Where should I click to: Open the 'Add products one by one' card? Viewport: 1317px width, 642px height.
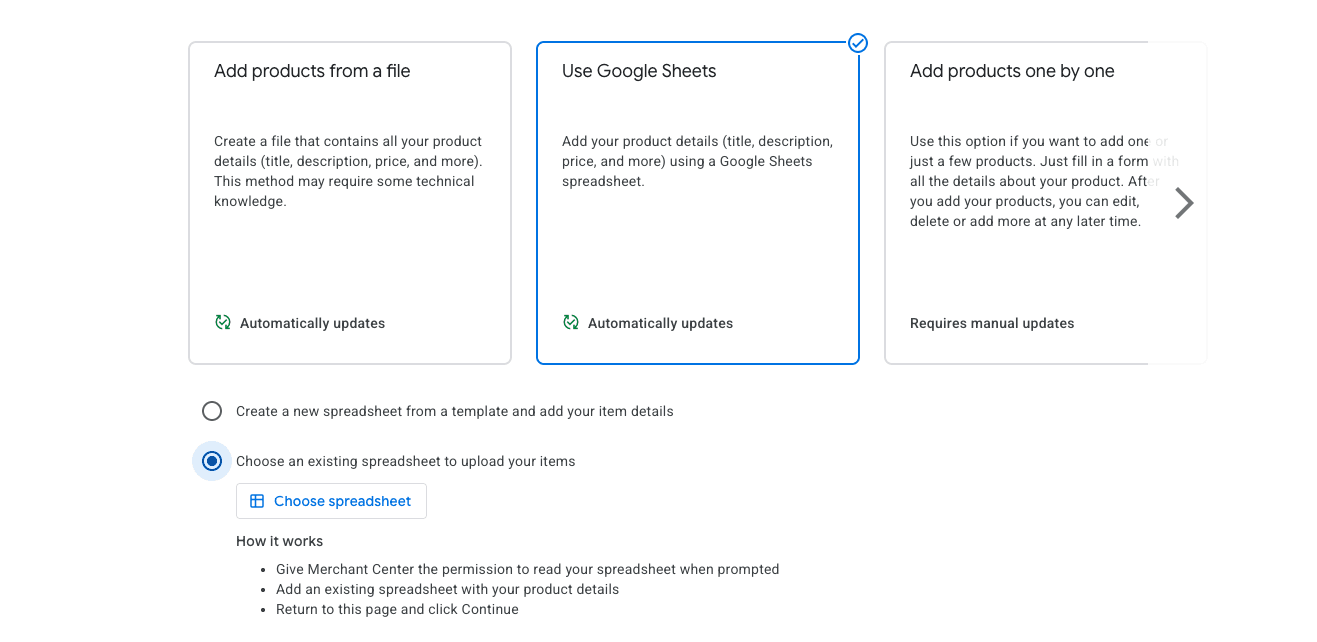[x=1044, y=202]
